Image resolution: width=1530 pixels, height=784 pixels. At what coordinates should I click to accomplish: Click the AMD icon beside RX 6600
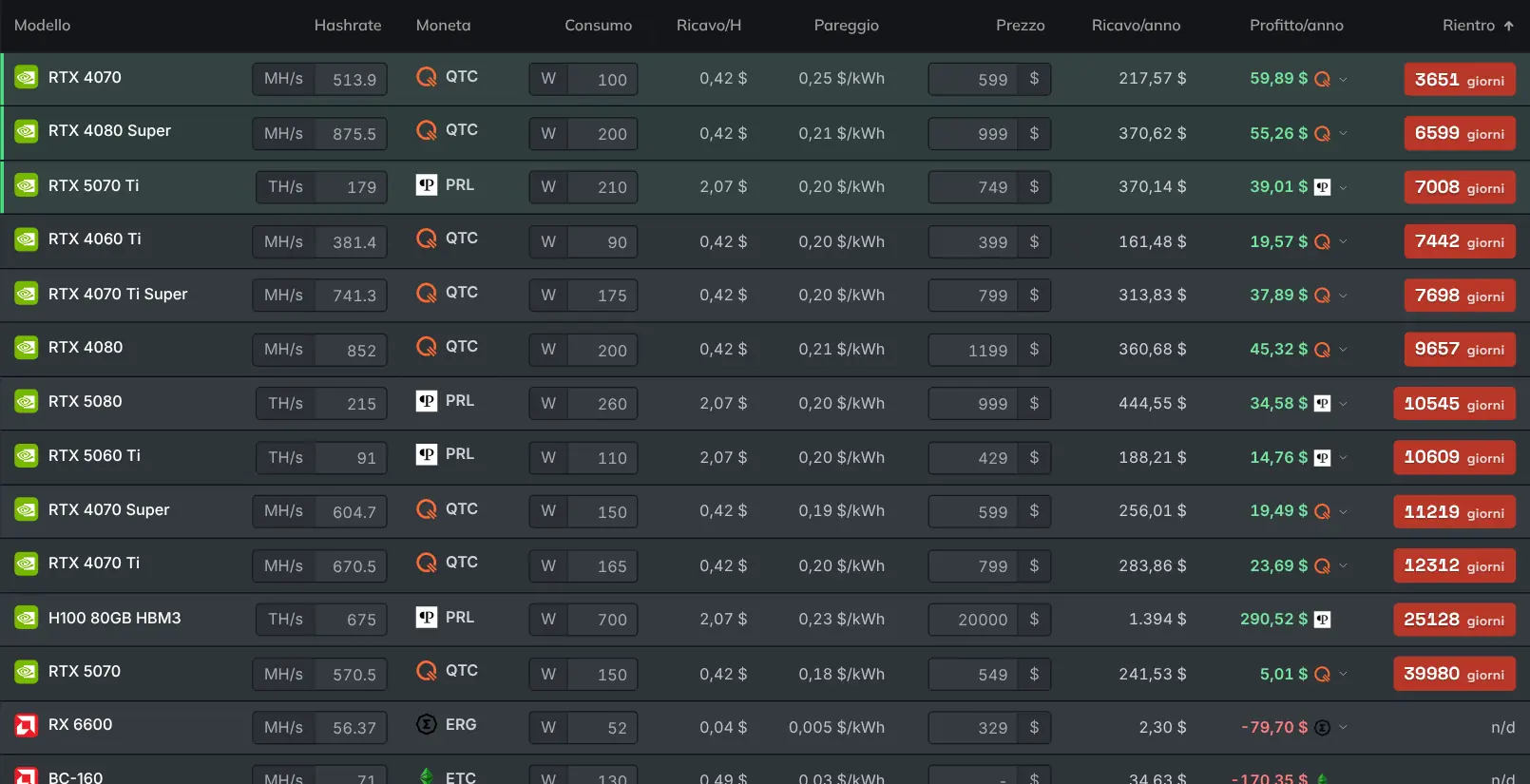point(27,725)
